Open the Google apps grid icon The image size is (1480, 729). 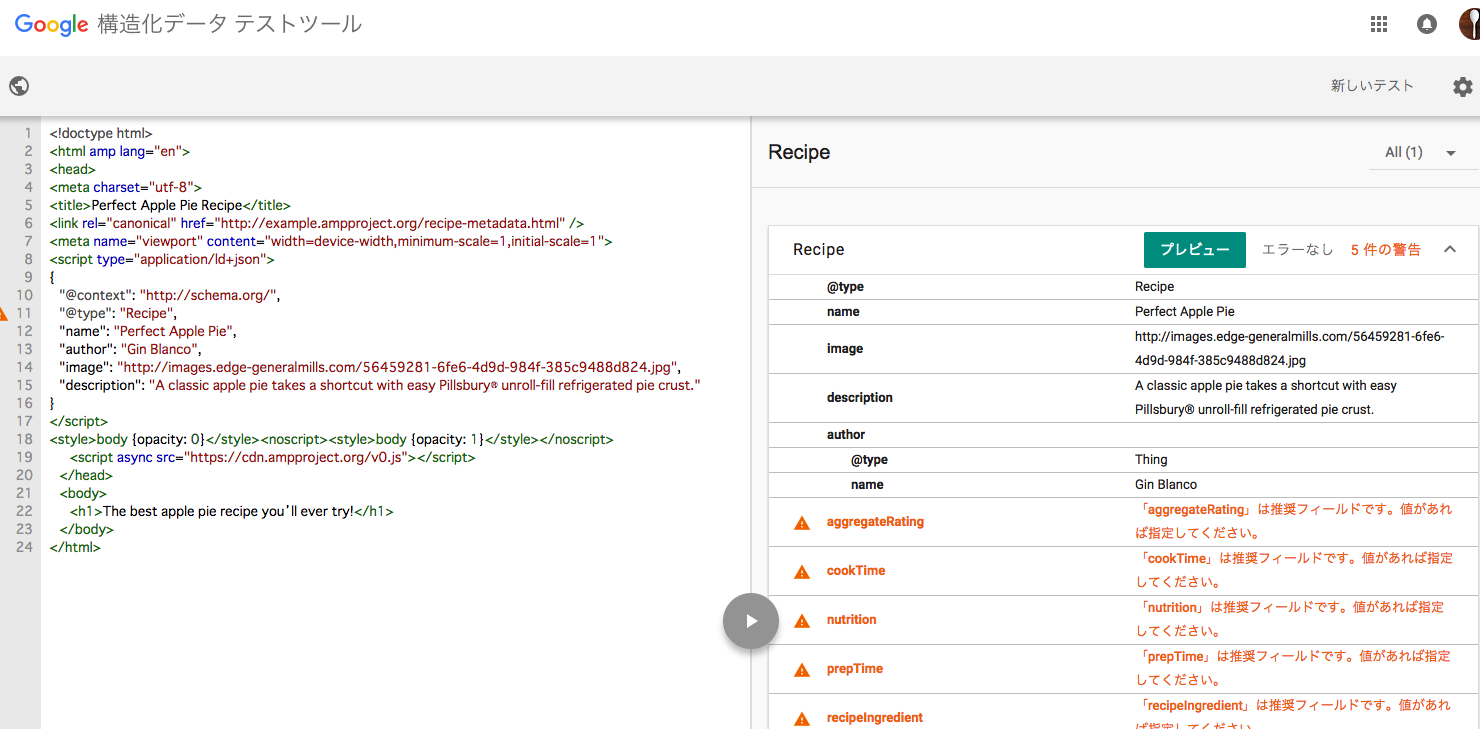1379,23
